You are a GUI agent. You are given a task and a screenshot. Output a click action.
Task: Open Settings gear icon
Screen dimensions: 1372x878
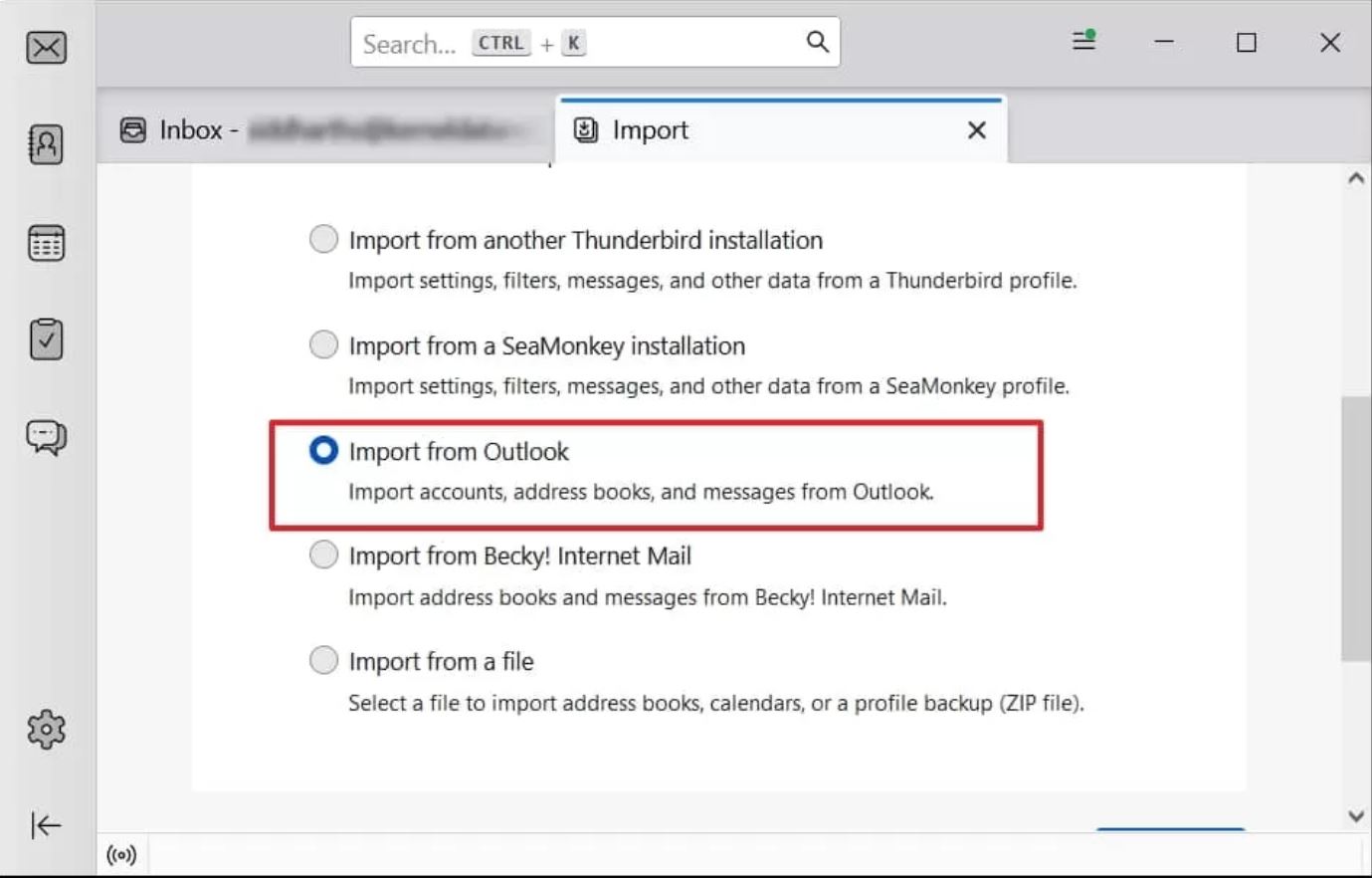(x=46, y=730)
